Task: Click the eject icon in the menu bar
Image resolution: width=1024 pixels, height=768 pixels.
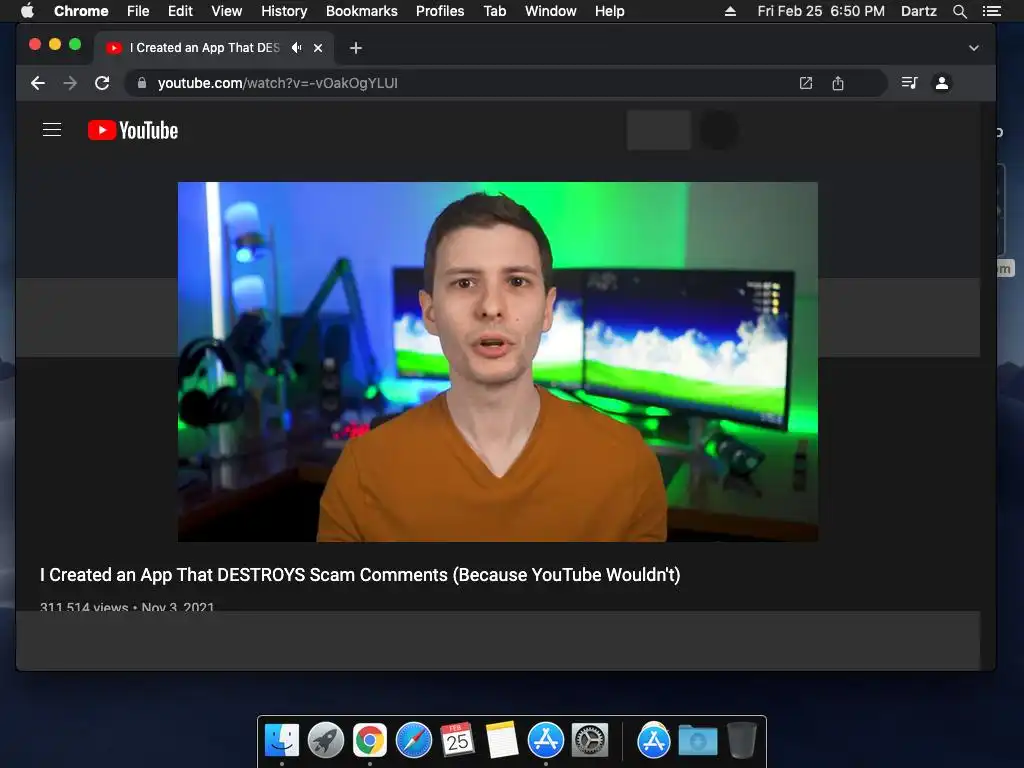Action: (730, 11)
